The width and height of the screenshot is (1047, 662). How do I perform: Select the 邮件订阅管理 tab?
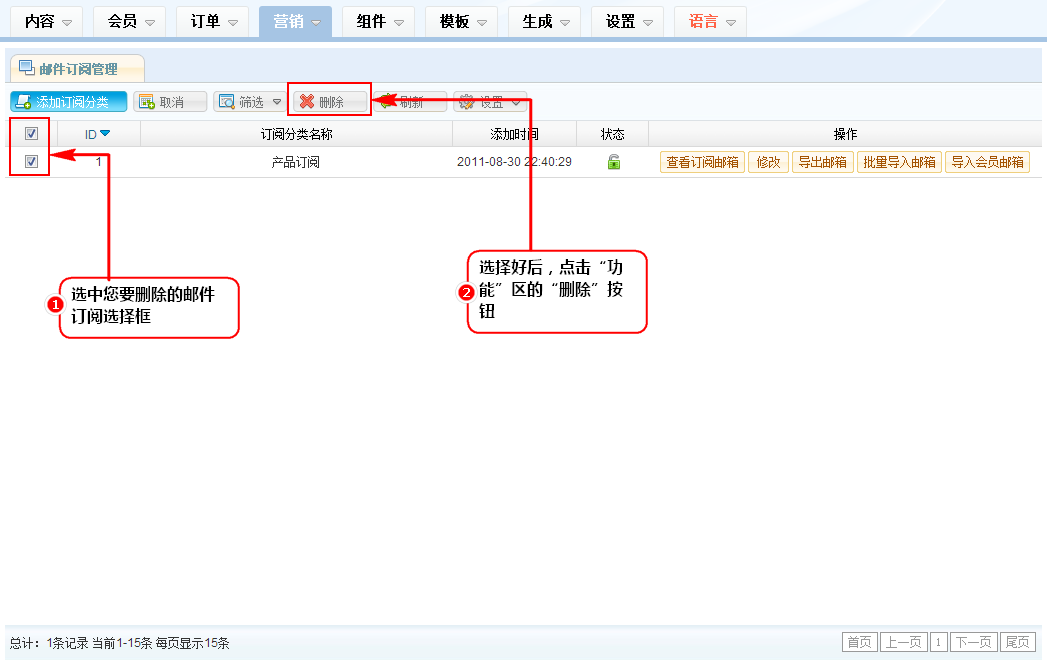(77, 69)
